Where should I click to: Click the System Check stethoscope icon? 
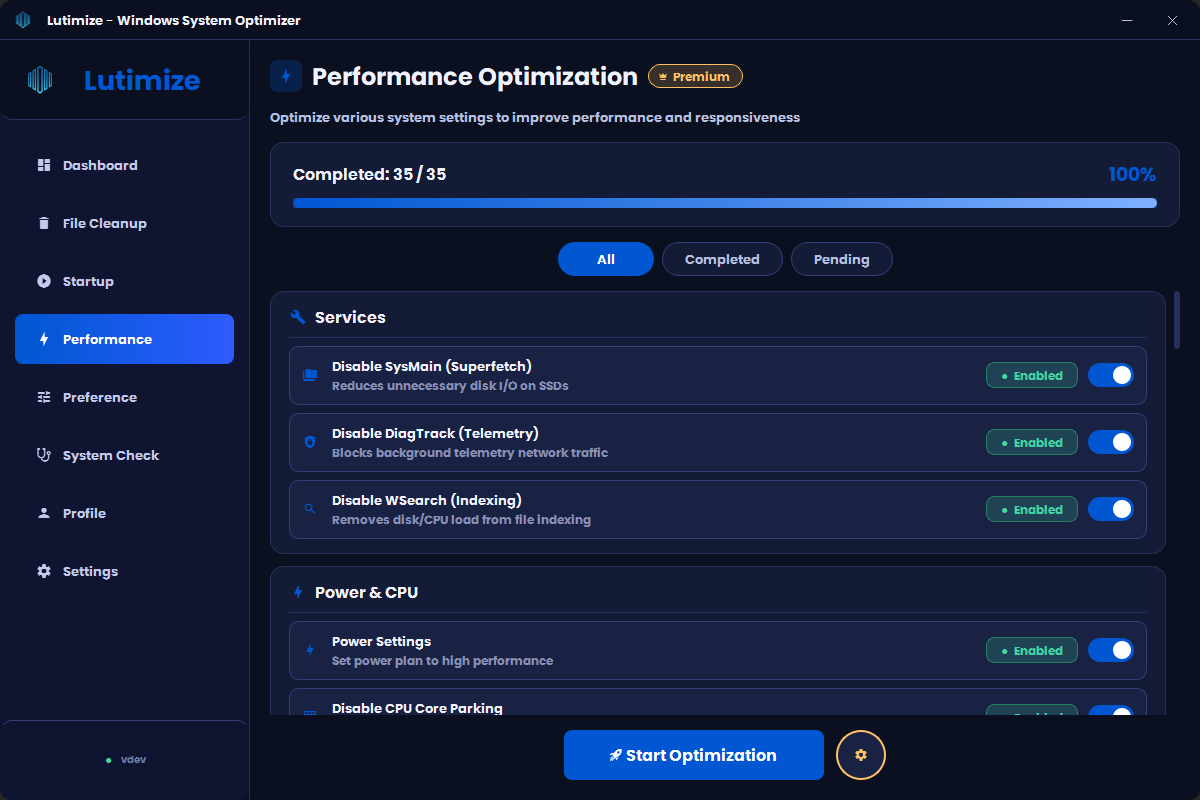coord(44,455)
